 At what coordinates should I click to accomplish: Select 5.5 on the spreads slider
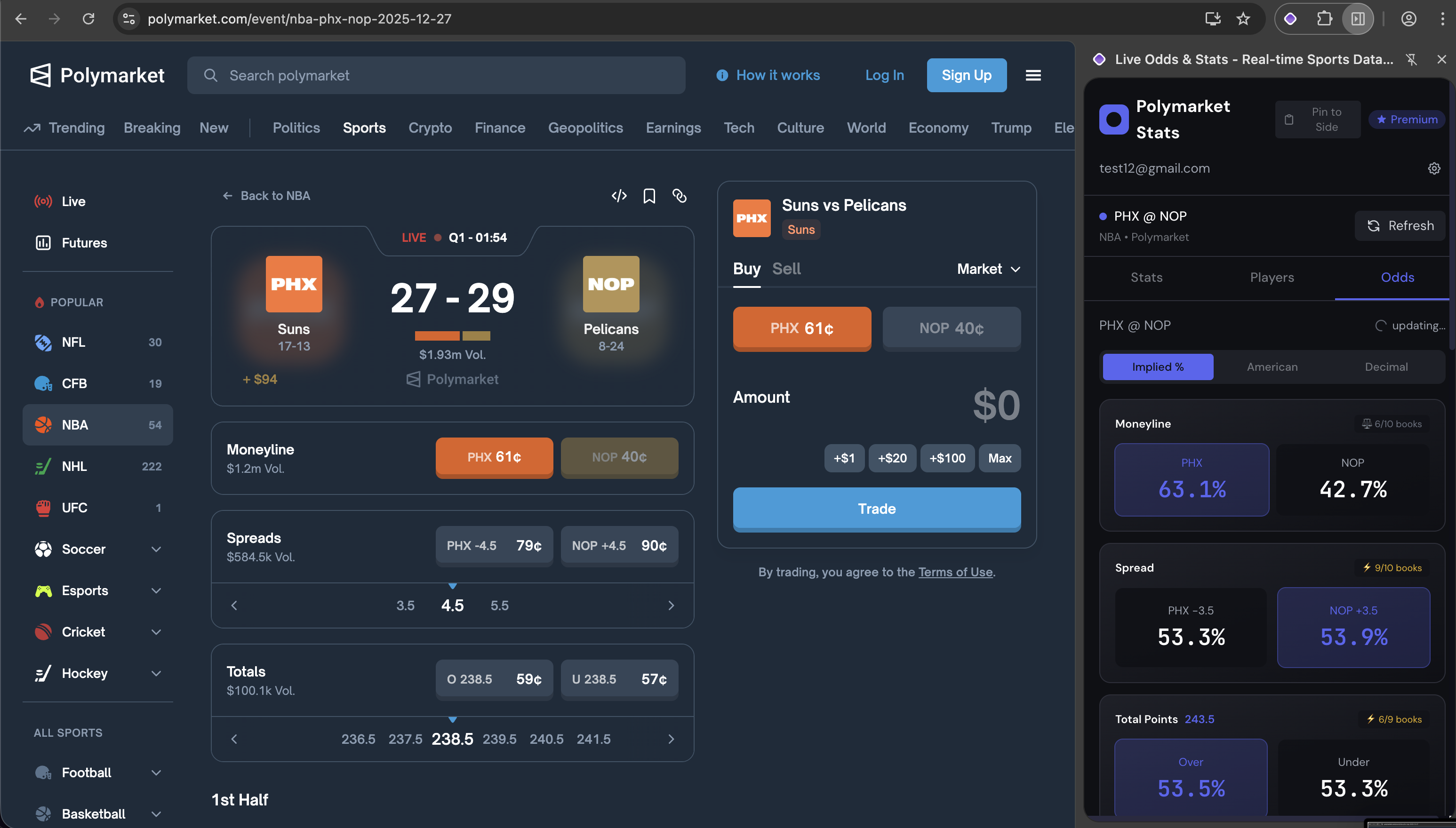(x=499, y=605)
